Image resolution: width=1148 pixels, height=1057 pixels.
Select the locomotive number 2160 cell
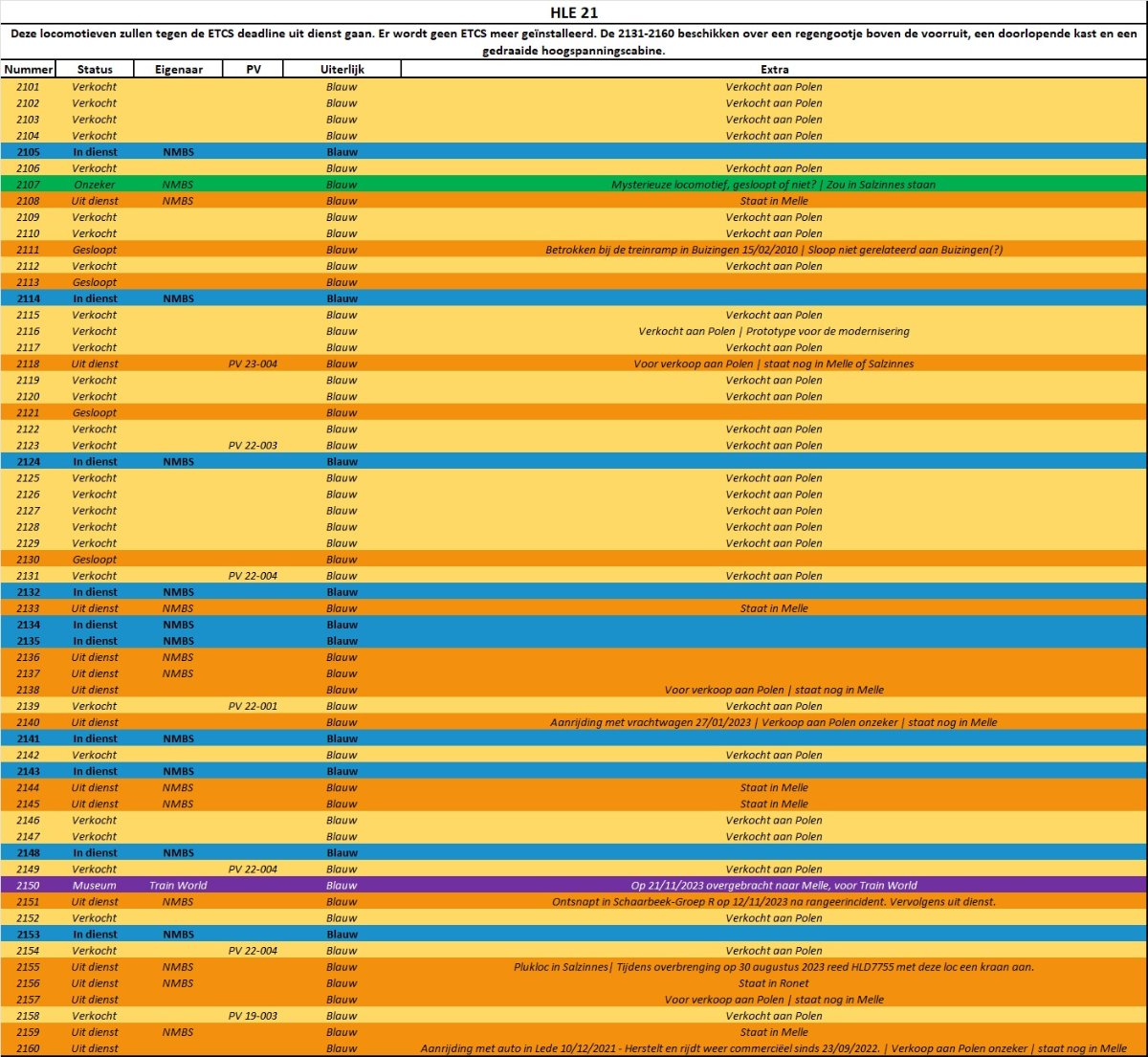coord(28,1048)
